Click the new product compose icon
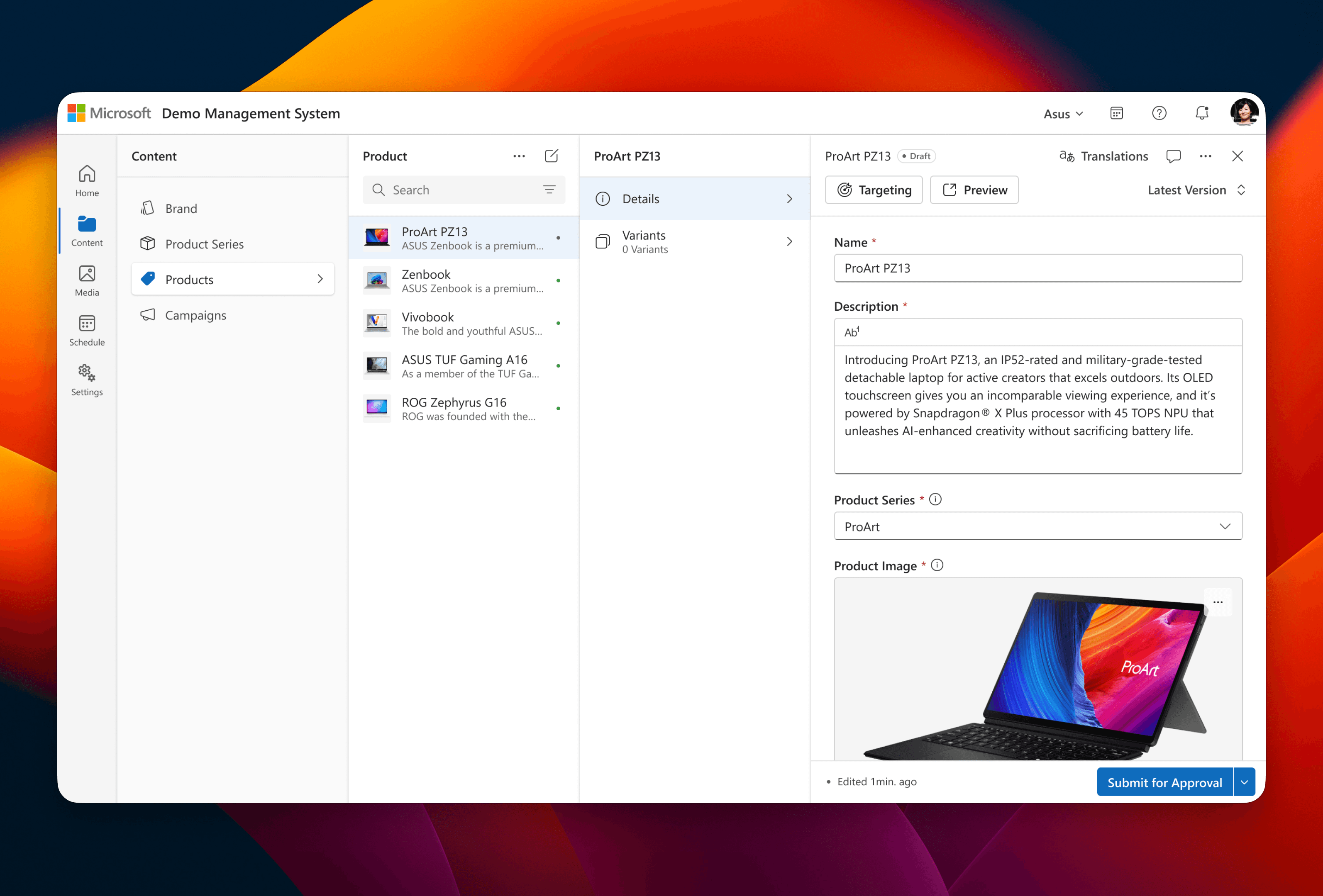The image size is (1323, 896). pos(551,156)
